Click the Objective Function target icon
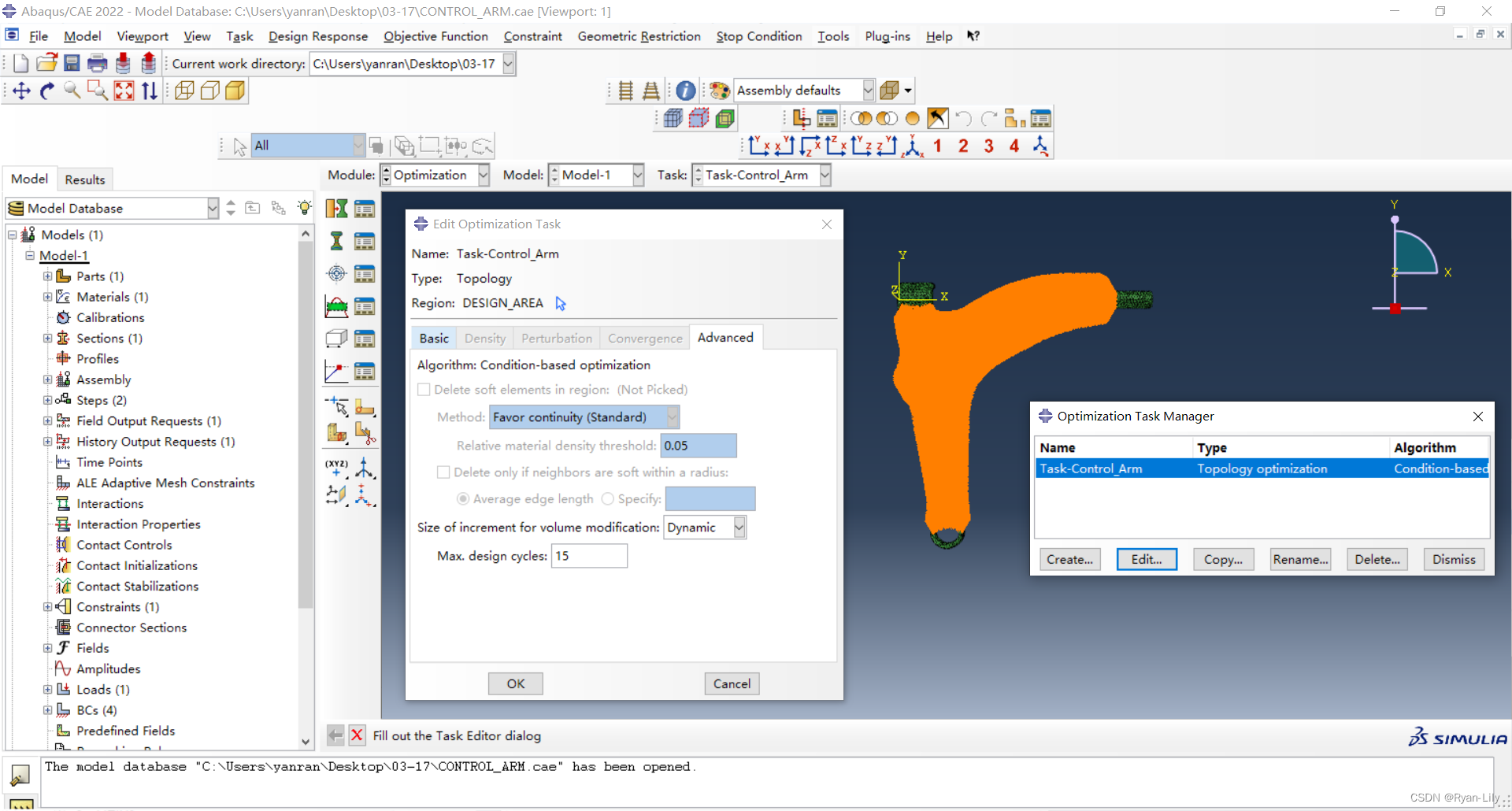Image resolution: width=1512 pixels, height=811 pixels. coord(337,273)
